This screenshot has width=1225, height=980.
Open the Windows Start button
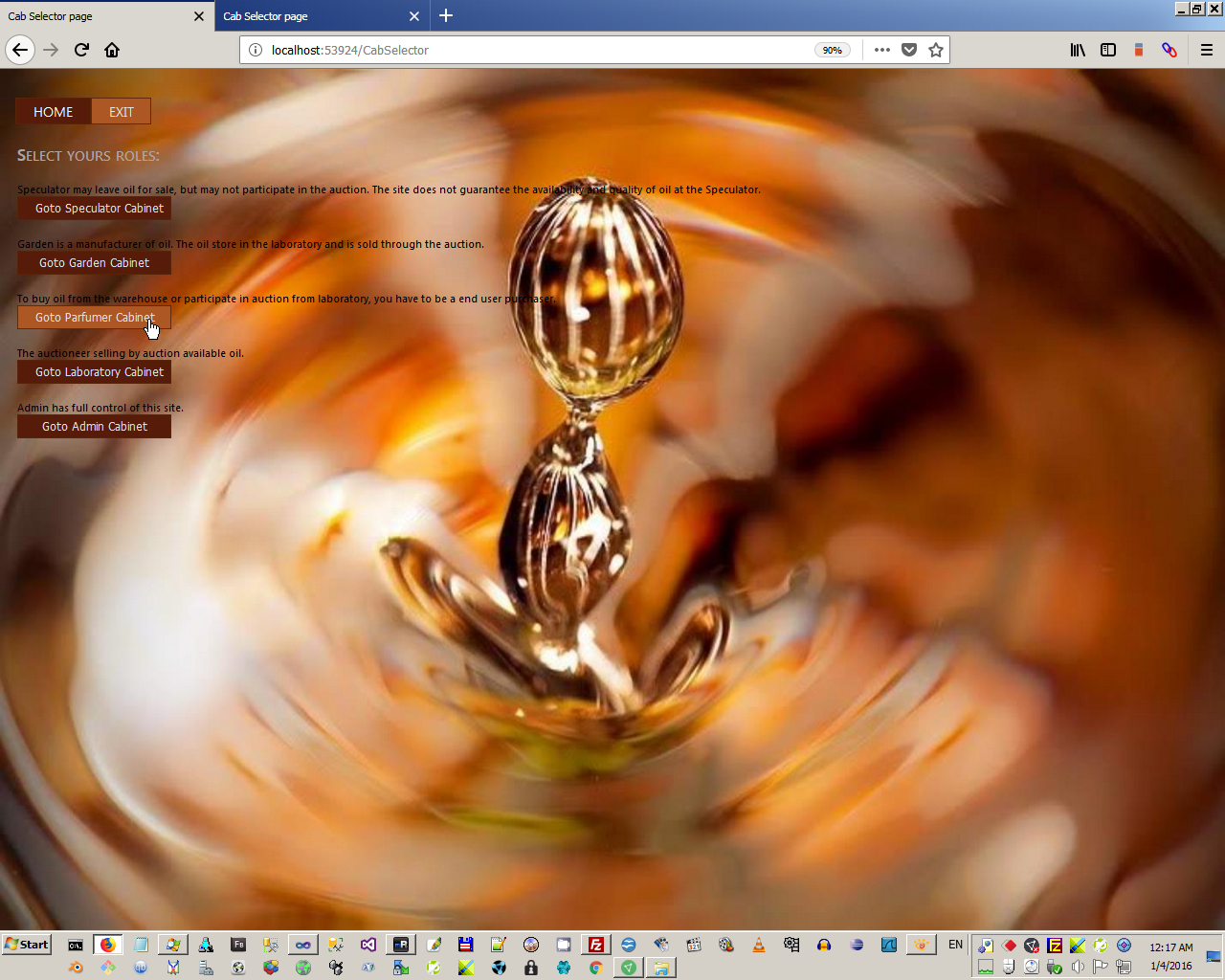(27, 945)
